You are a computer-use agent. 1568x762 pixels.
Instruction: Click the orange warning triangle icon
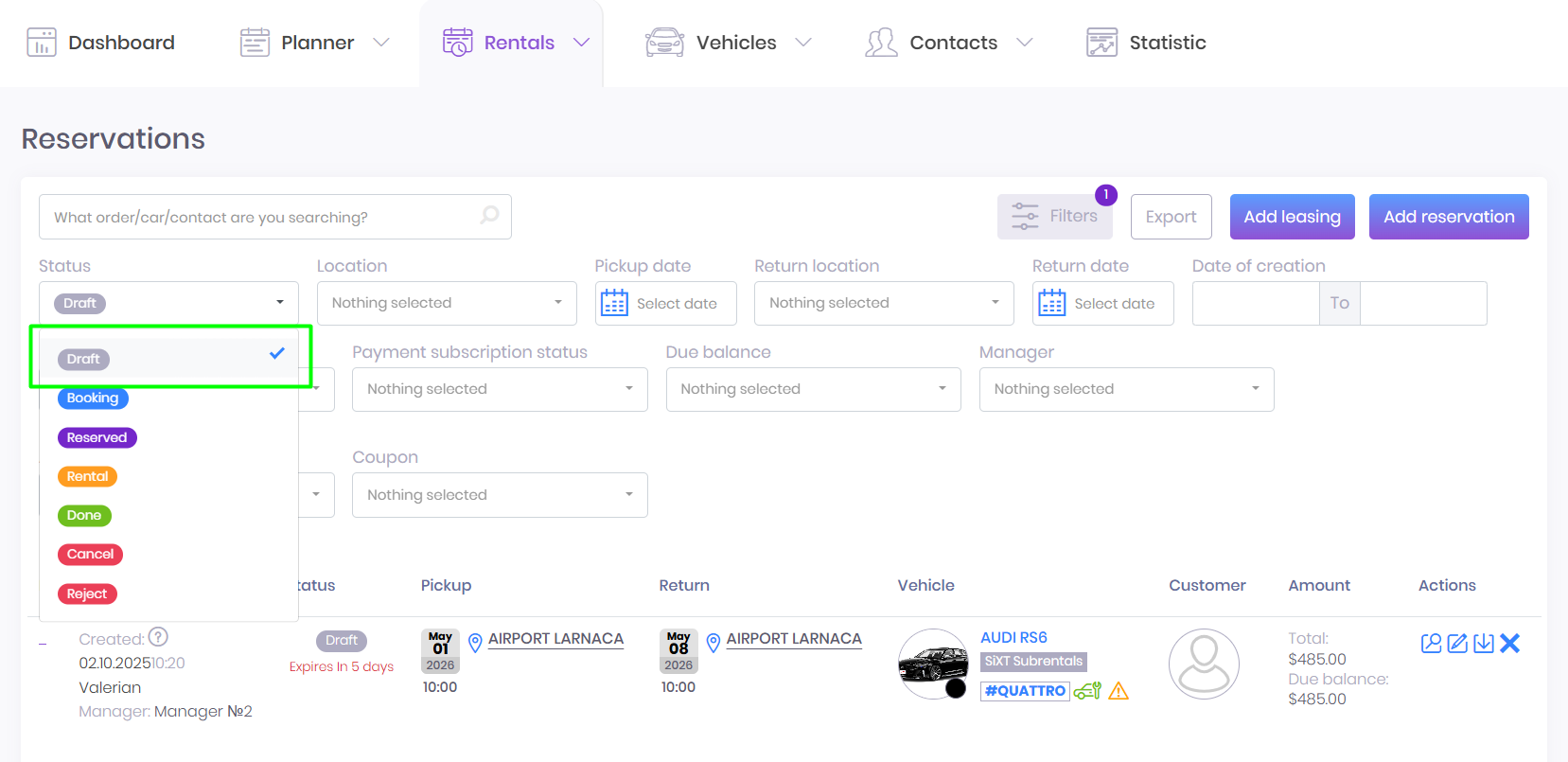click(x=1119, y=691)
